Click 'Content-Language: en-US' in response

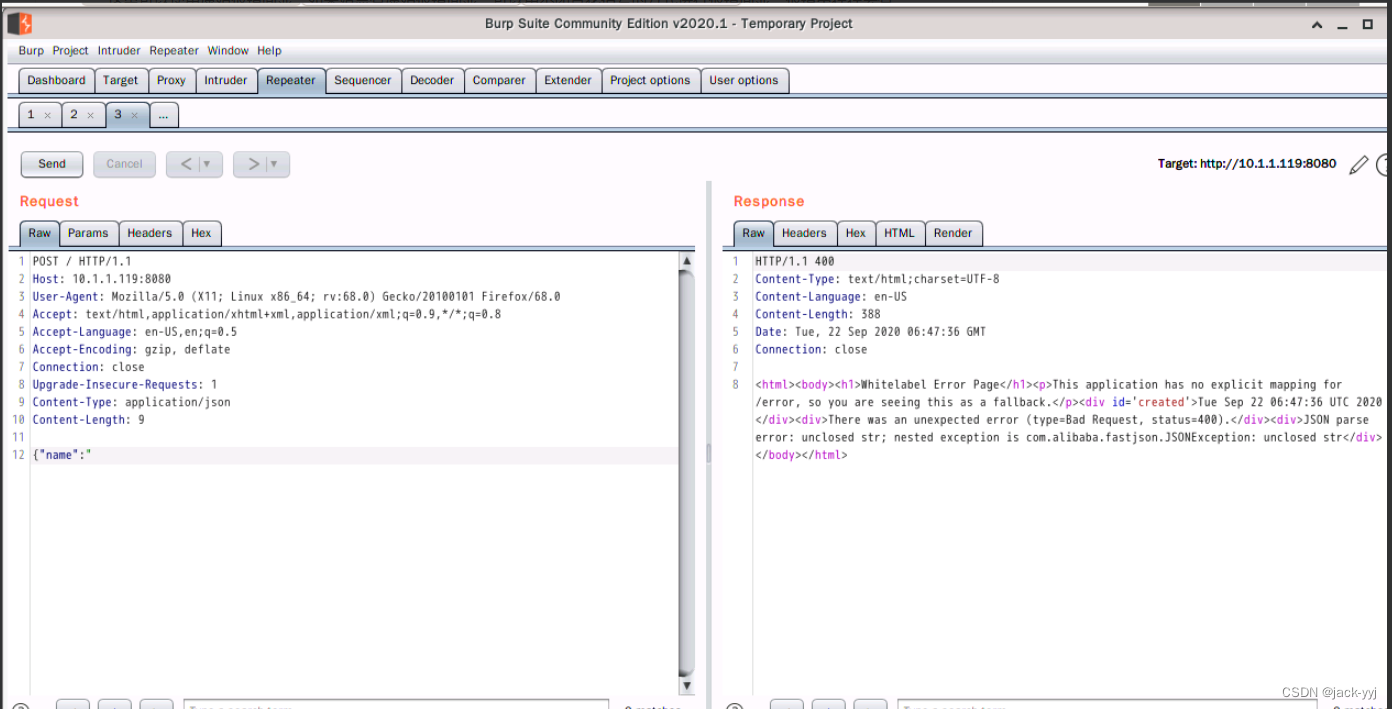pos(831,297)
